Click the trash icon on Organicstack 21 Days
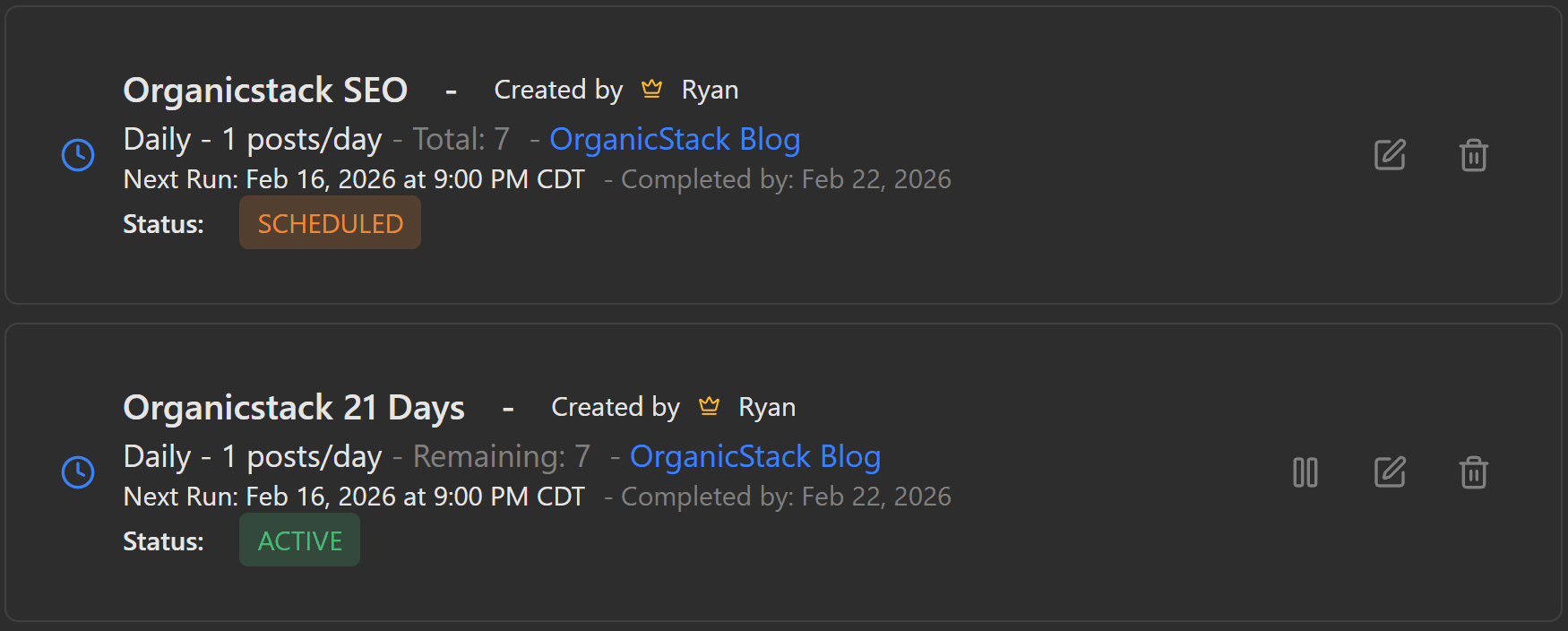The width and height of the screenshot is (1568, 631). (1474, 472)
